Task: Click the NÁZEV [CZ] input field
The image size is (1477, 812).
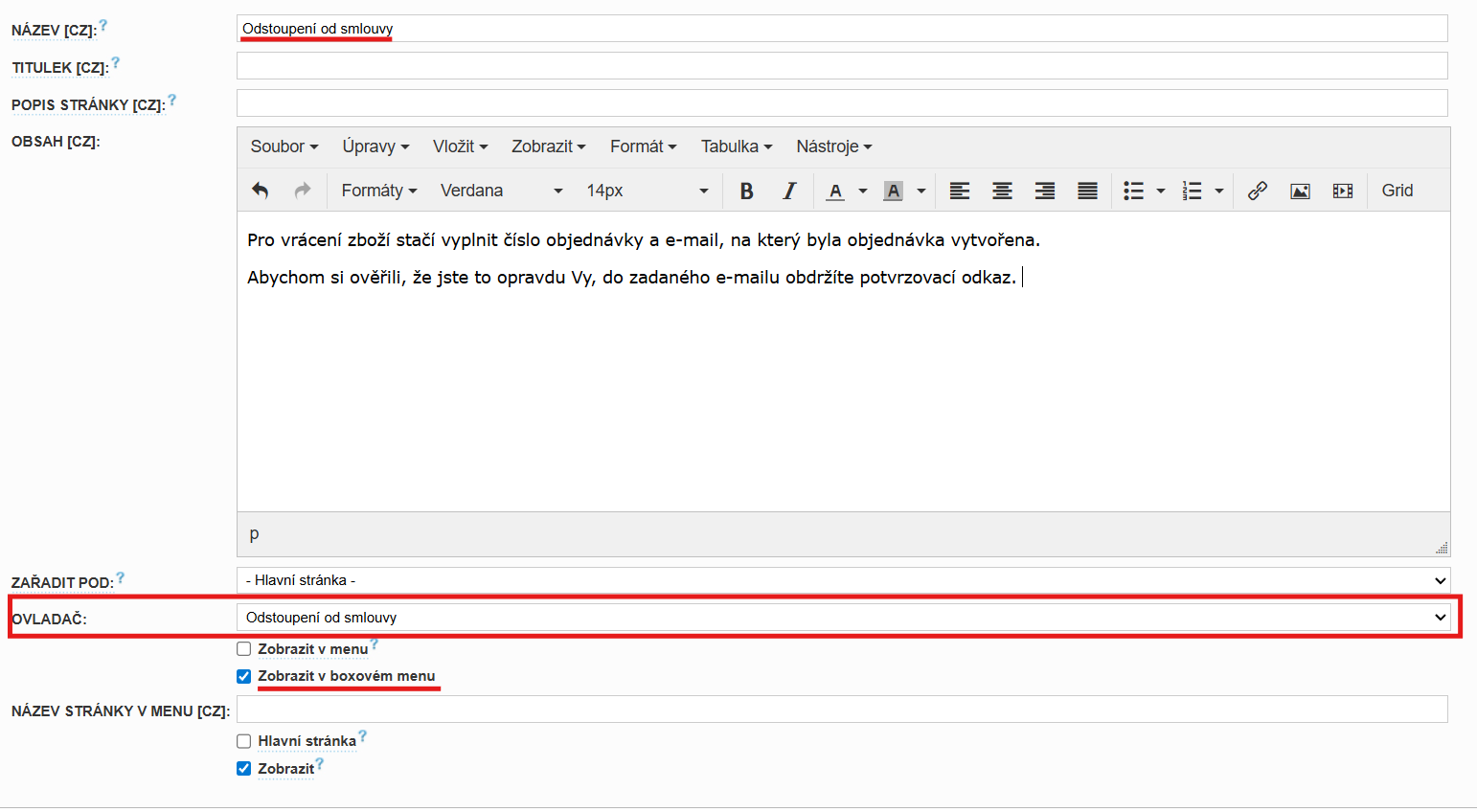Action: coord(842,29)
